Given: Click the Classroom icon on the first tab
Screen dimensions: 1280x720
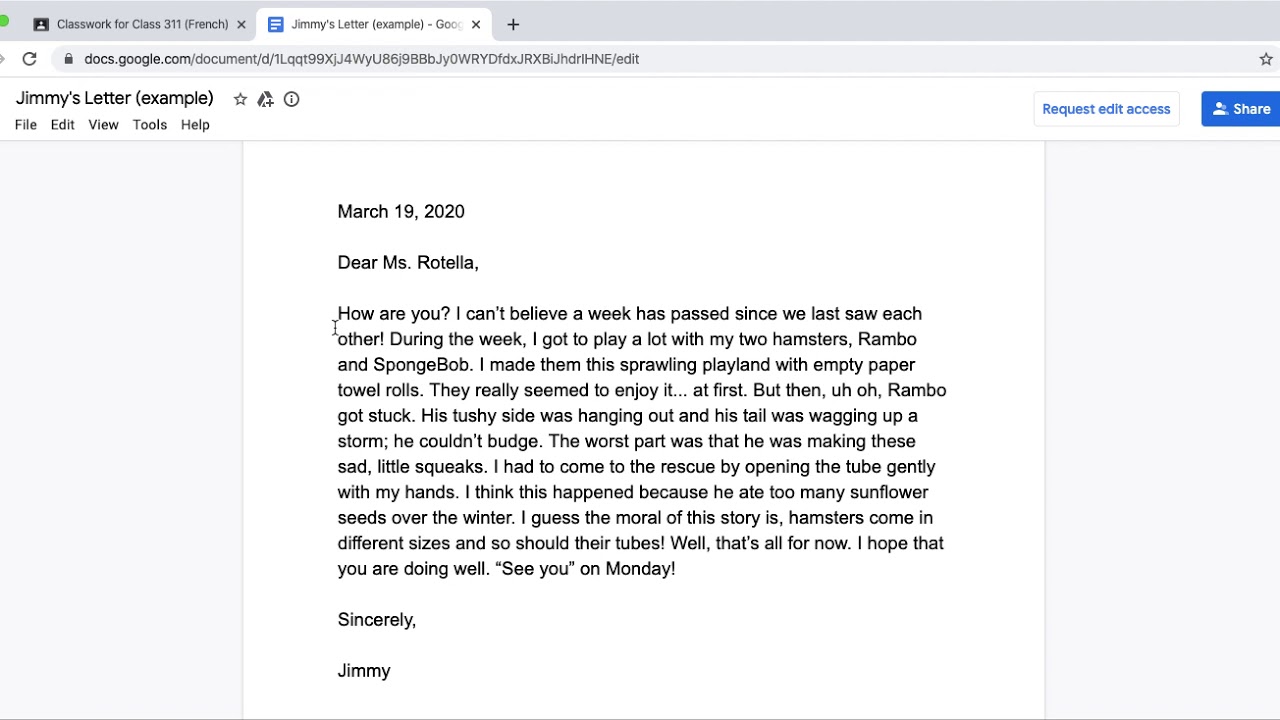Looking at the screenshot, I should coord(41,24).
